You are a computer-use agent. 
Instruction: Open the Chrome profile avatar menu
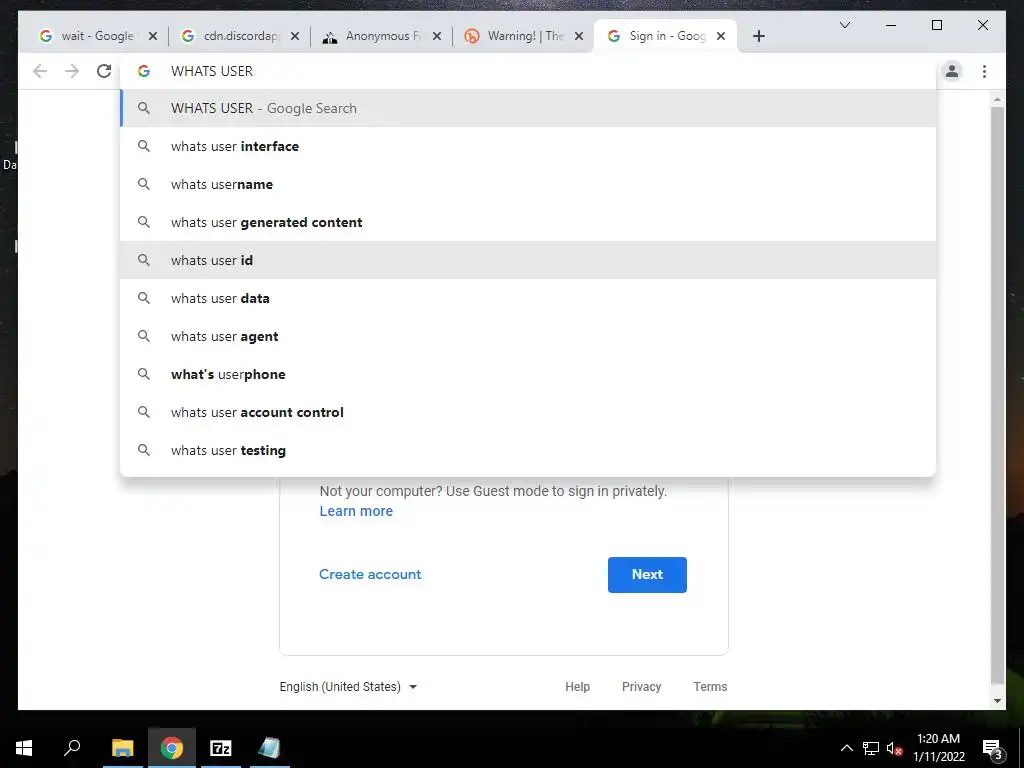point(952,71)
